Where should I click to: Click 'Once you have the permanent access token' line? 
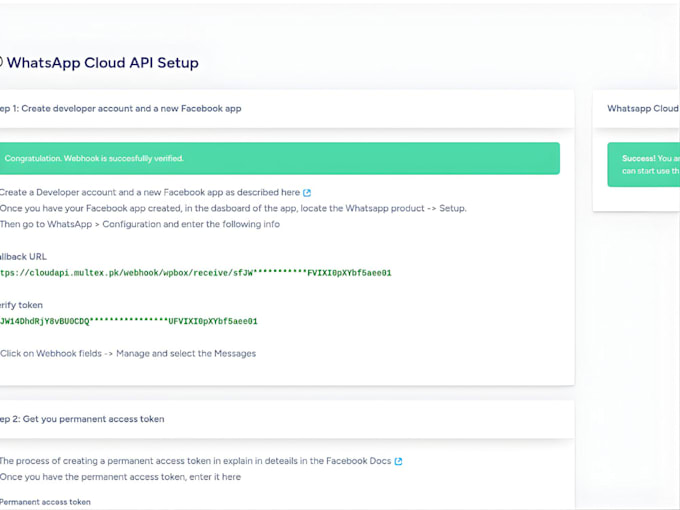tap(121, 477)
